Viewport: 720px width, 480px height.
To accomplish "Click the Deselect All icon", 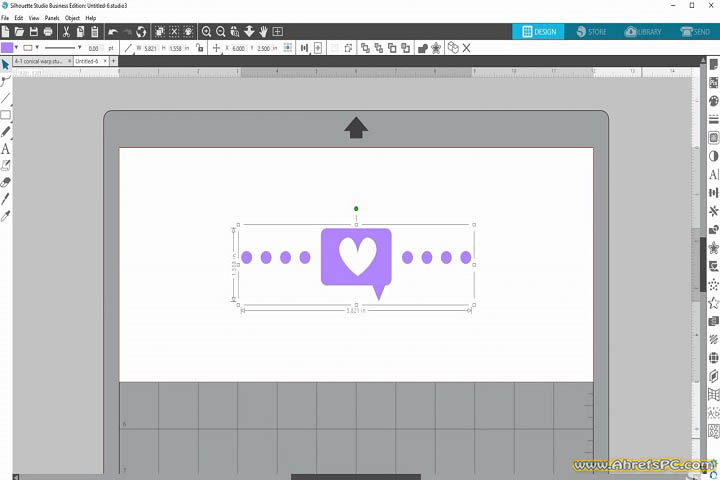I will tap(174, 32).
